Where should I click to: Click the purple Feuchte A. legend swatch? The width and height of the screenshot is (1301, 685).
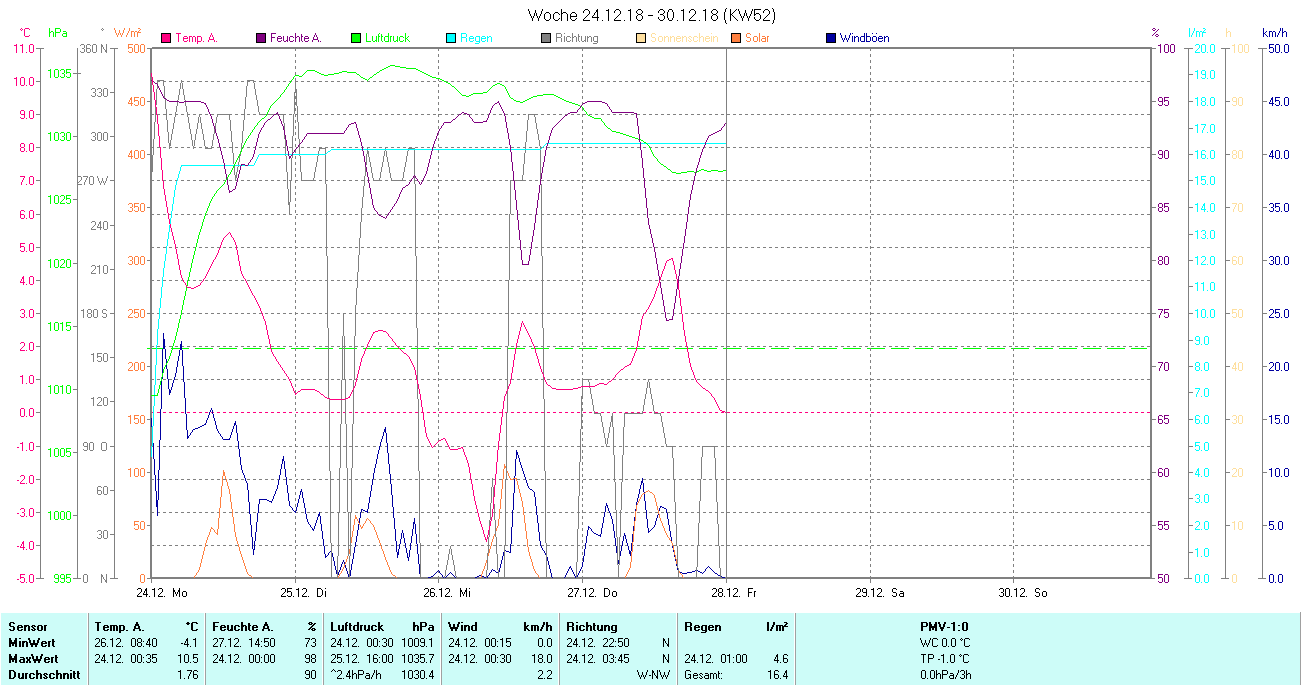click(x=261, y=38)
